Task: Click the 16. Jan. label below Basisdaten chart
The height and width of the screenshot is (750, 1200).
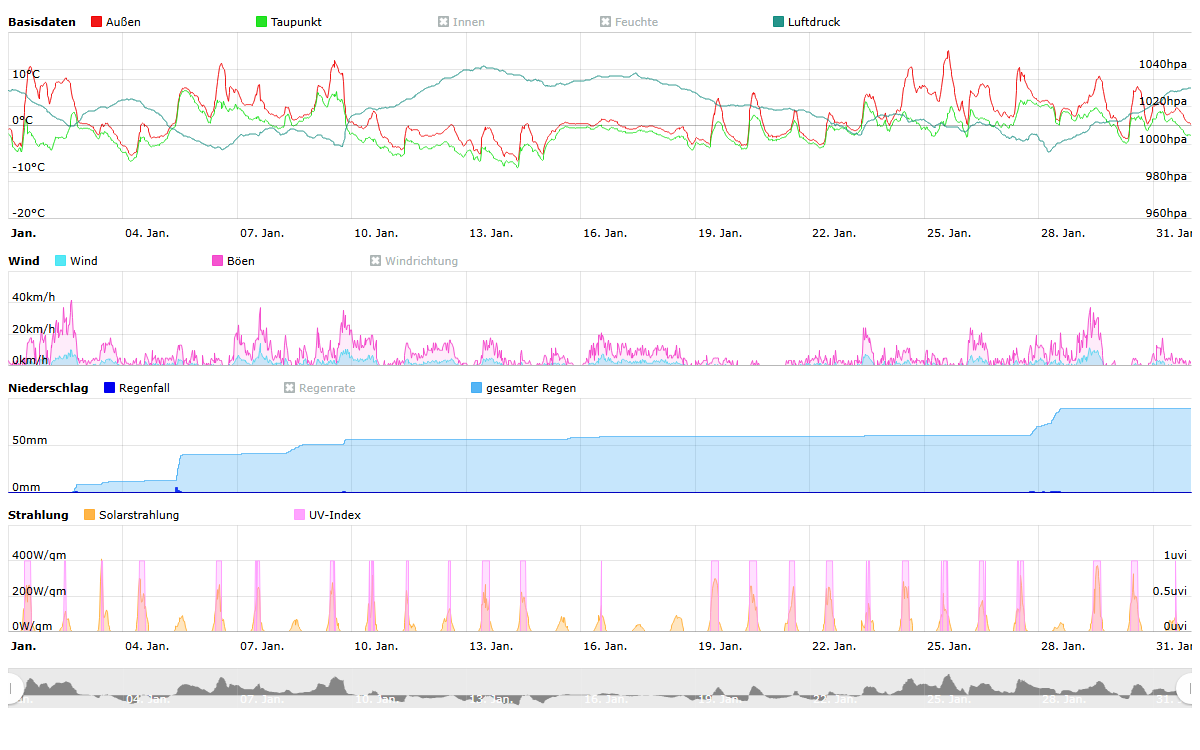Action: click(x=605, y=233)
